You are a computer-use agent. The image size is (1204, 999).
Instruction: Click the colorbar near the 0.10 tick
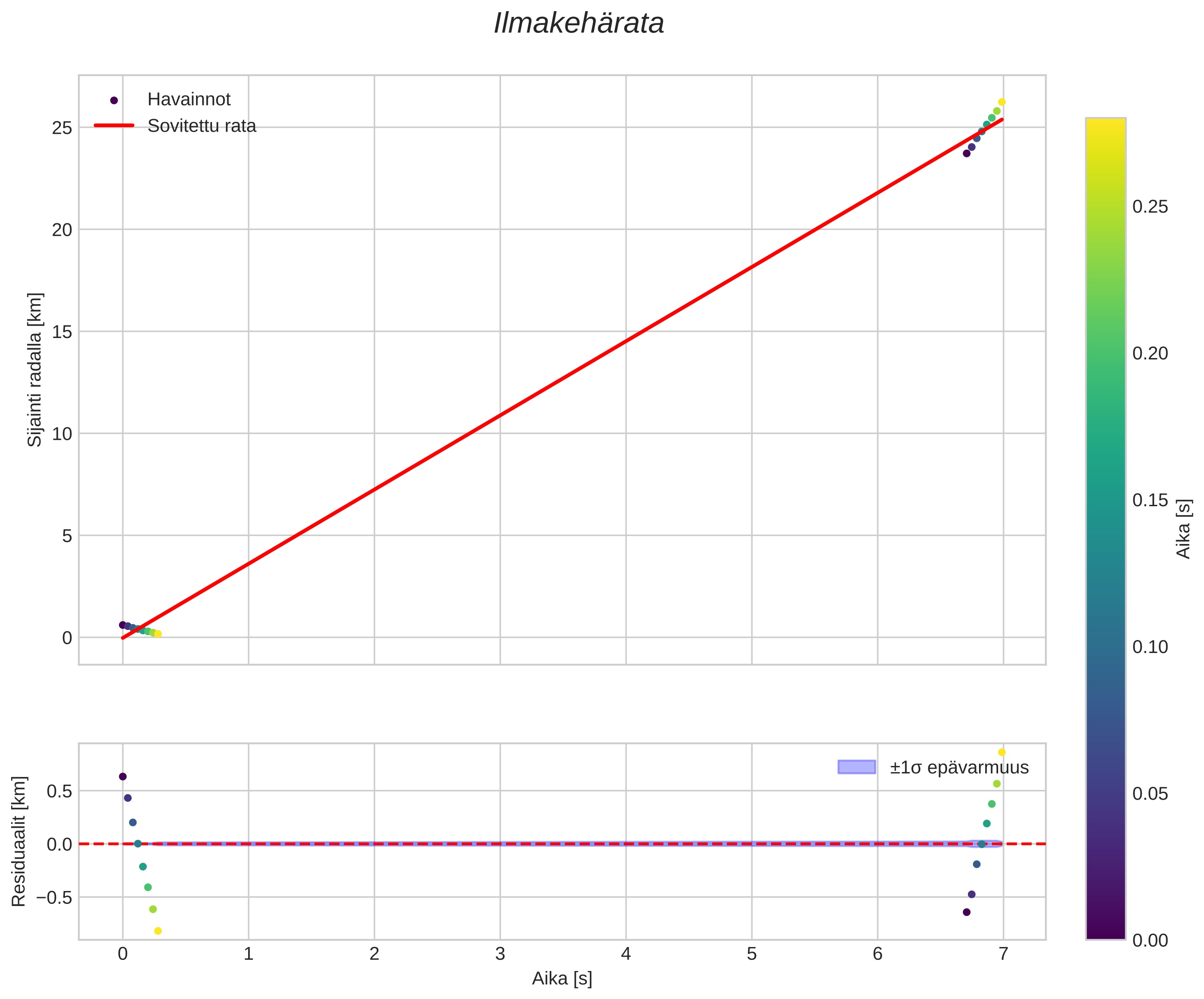tap(1105, 647)
